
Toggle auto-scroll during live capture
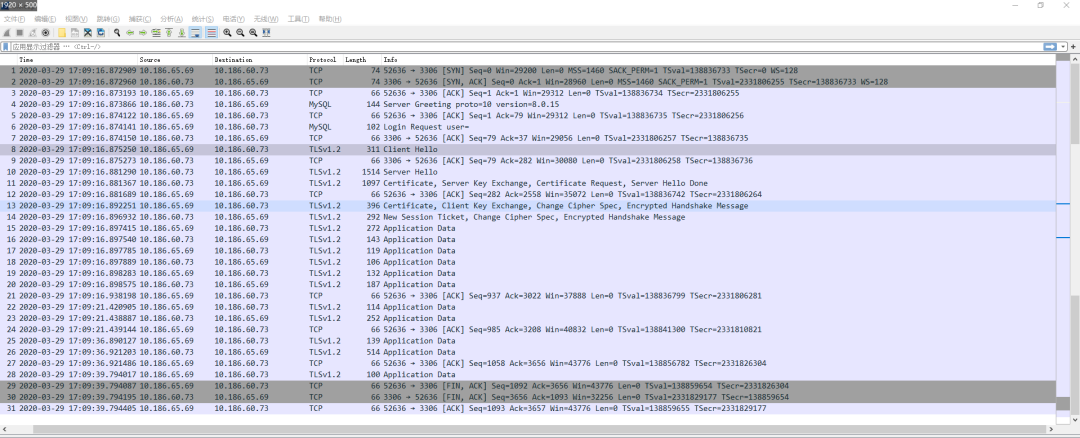[195, 32]
